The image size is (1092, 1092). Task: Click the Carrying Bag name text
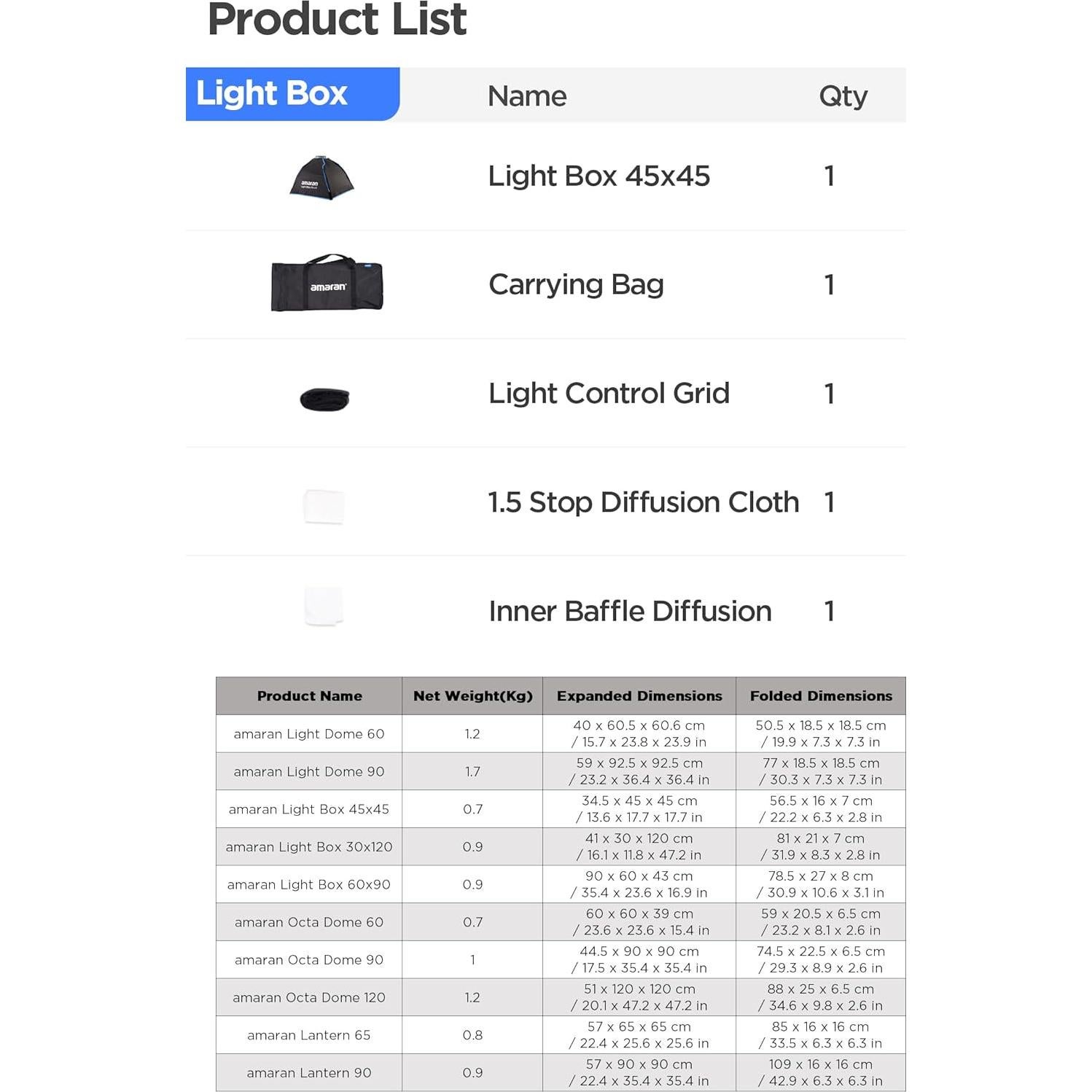click(x=576, y=284)
